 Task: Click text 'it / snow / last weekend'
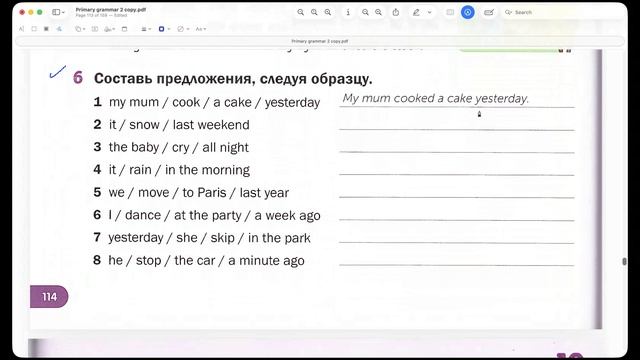pos(179,124)
